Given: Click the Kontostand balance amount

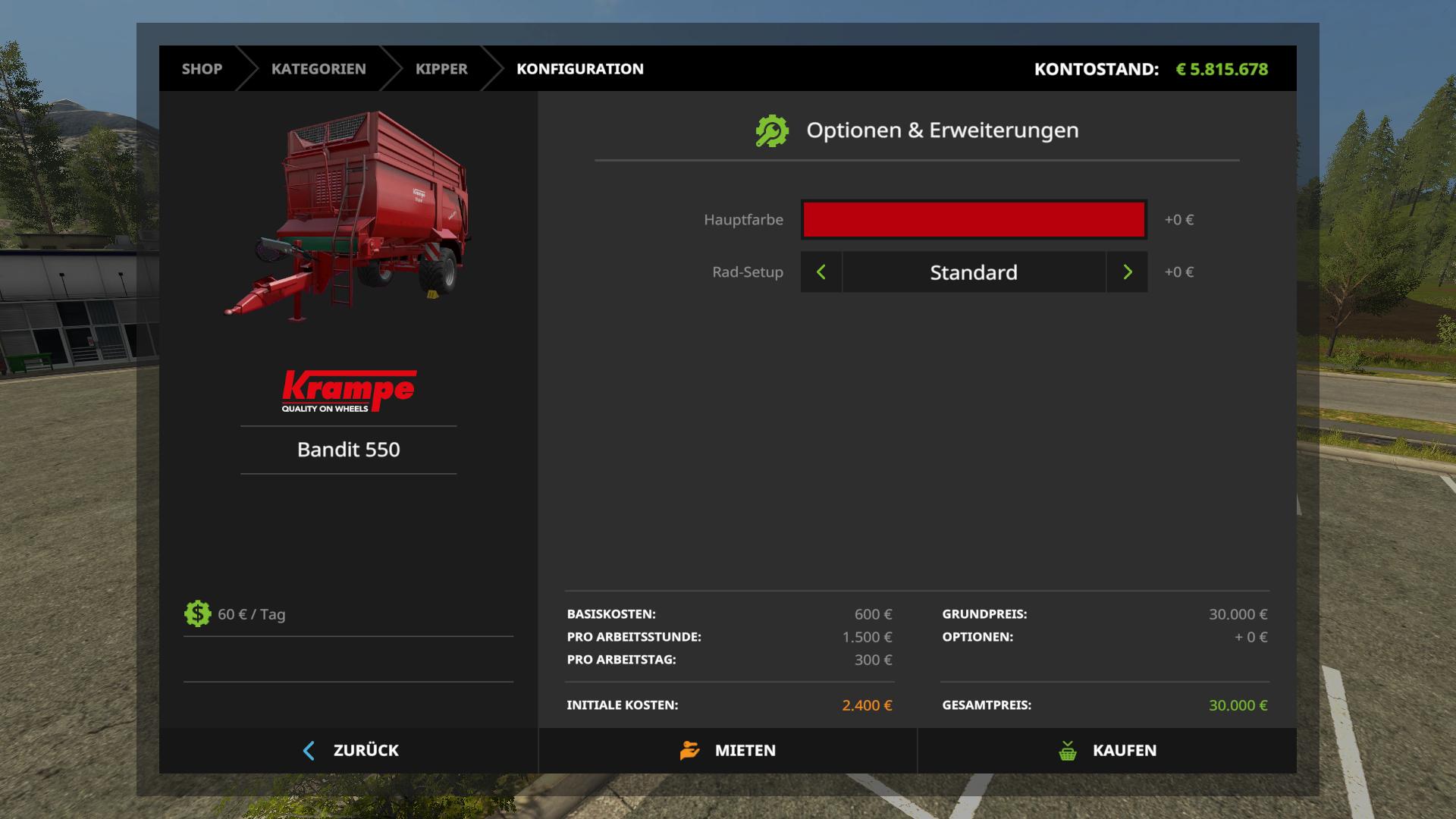Looking at the screenshot, I should tap(1222, 70).
